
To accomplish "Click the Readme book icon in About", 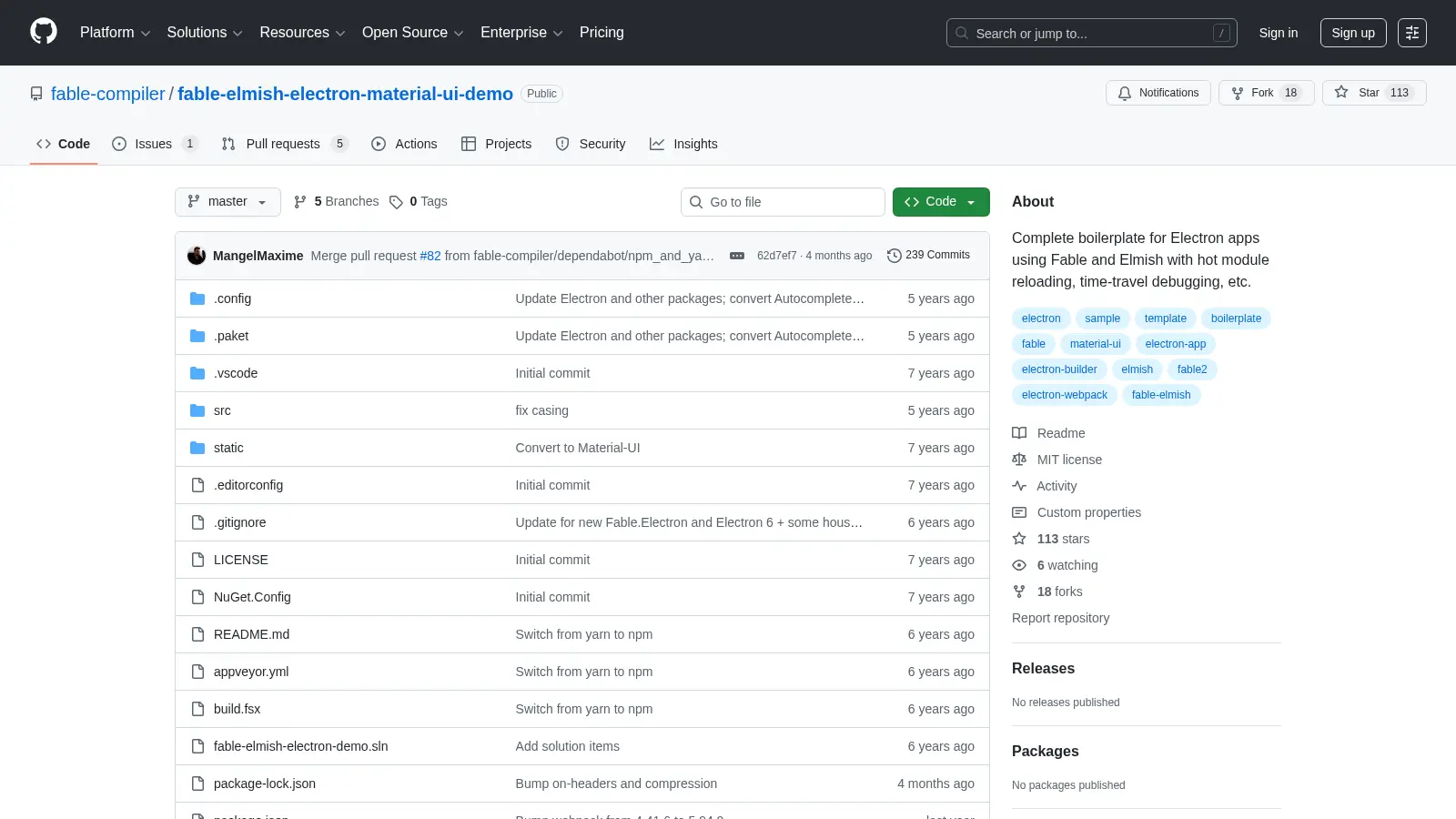I will 1019,433.
